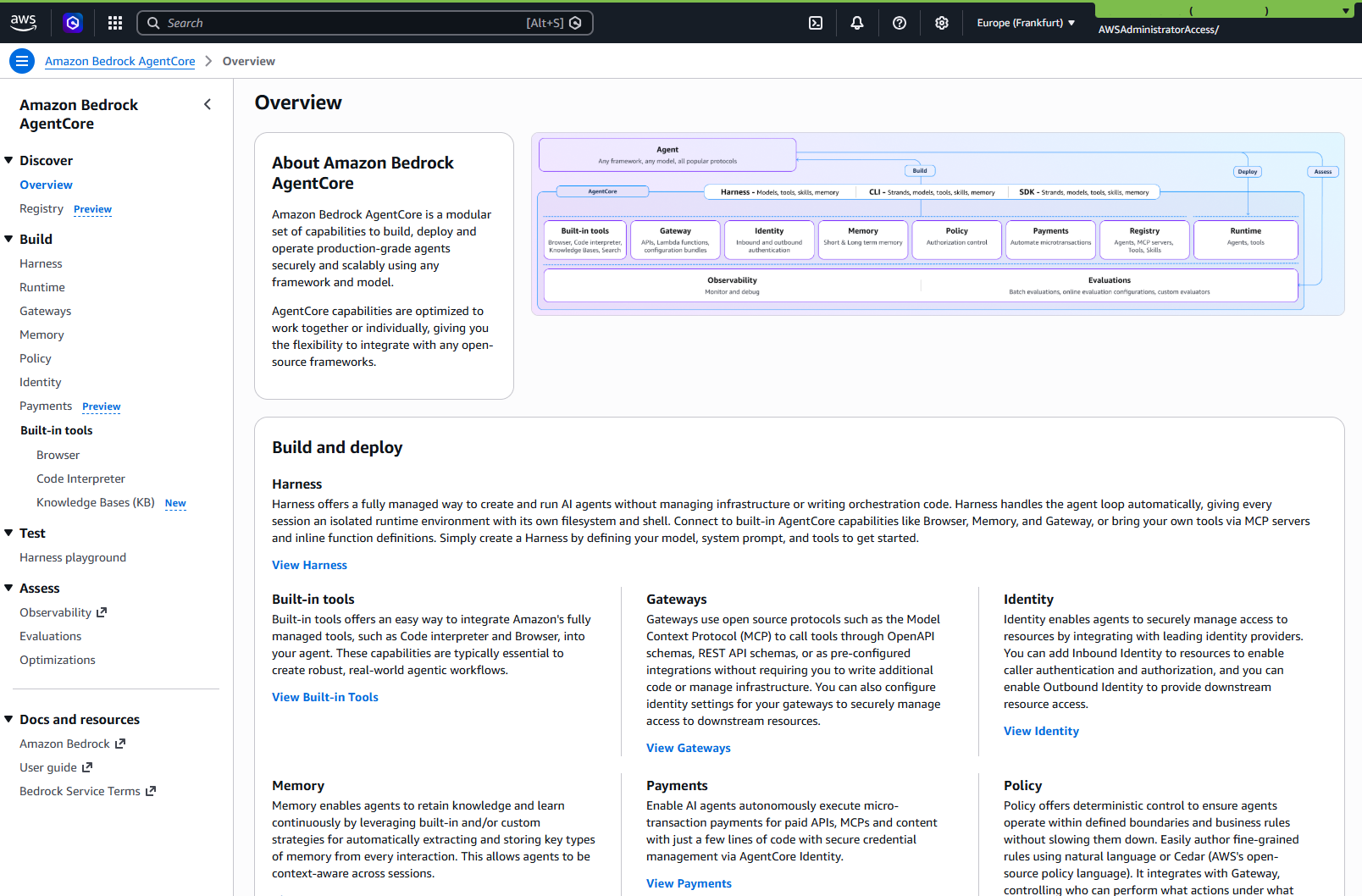Click the View Payments link
Image resolution: width=1362 pixels, height=896 pixels.
tap(689, 883)
